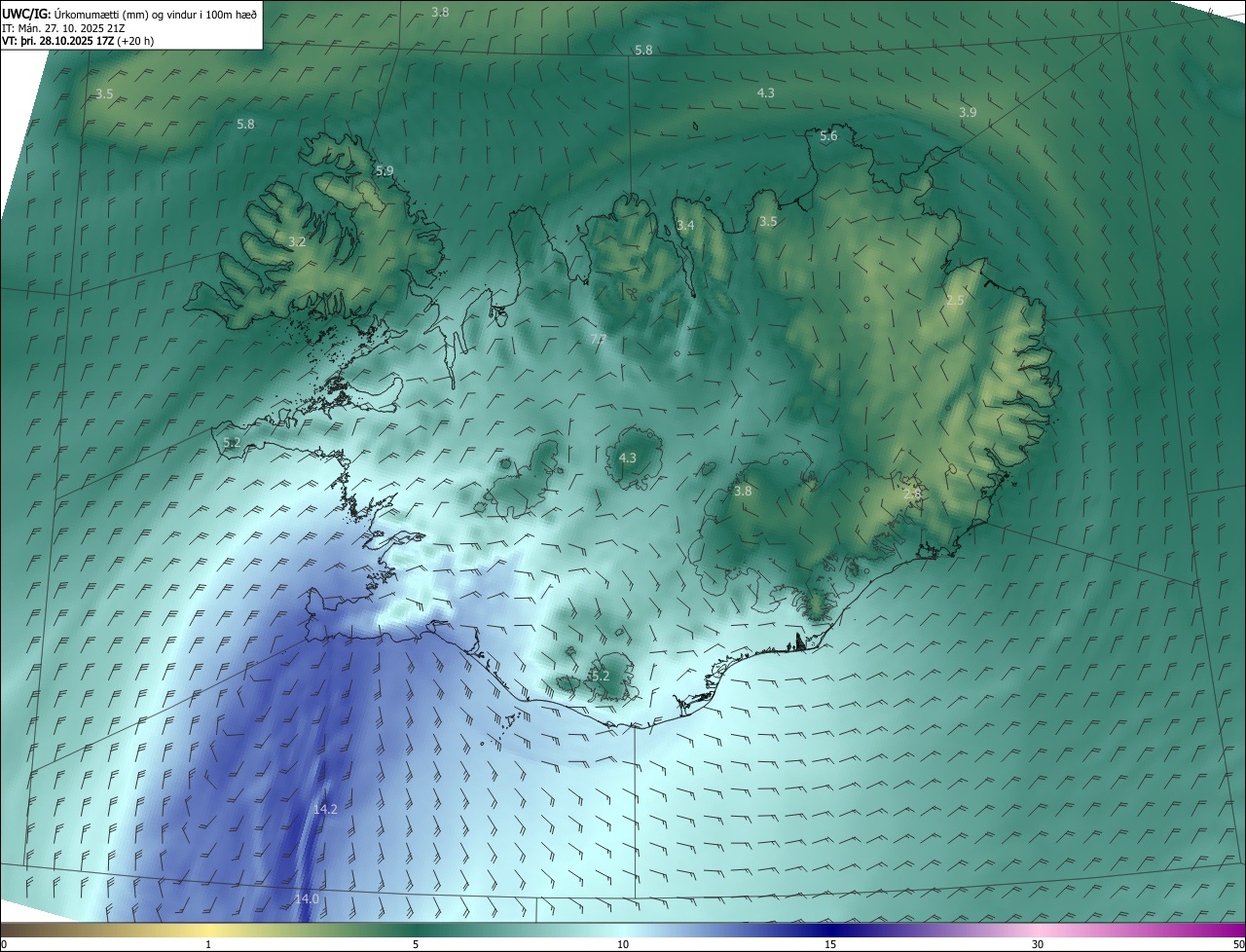Click the 4.3 value inside the central glacier outline

628,458
